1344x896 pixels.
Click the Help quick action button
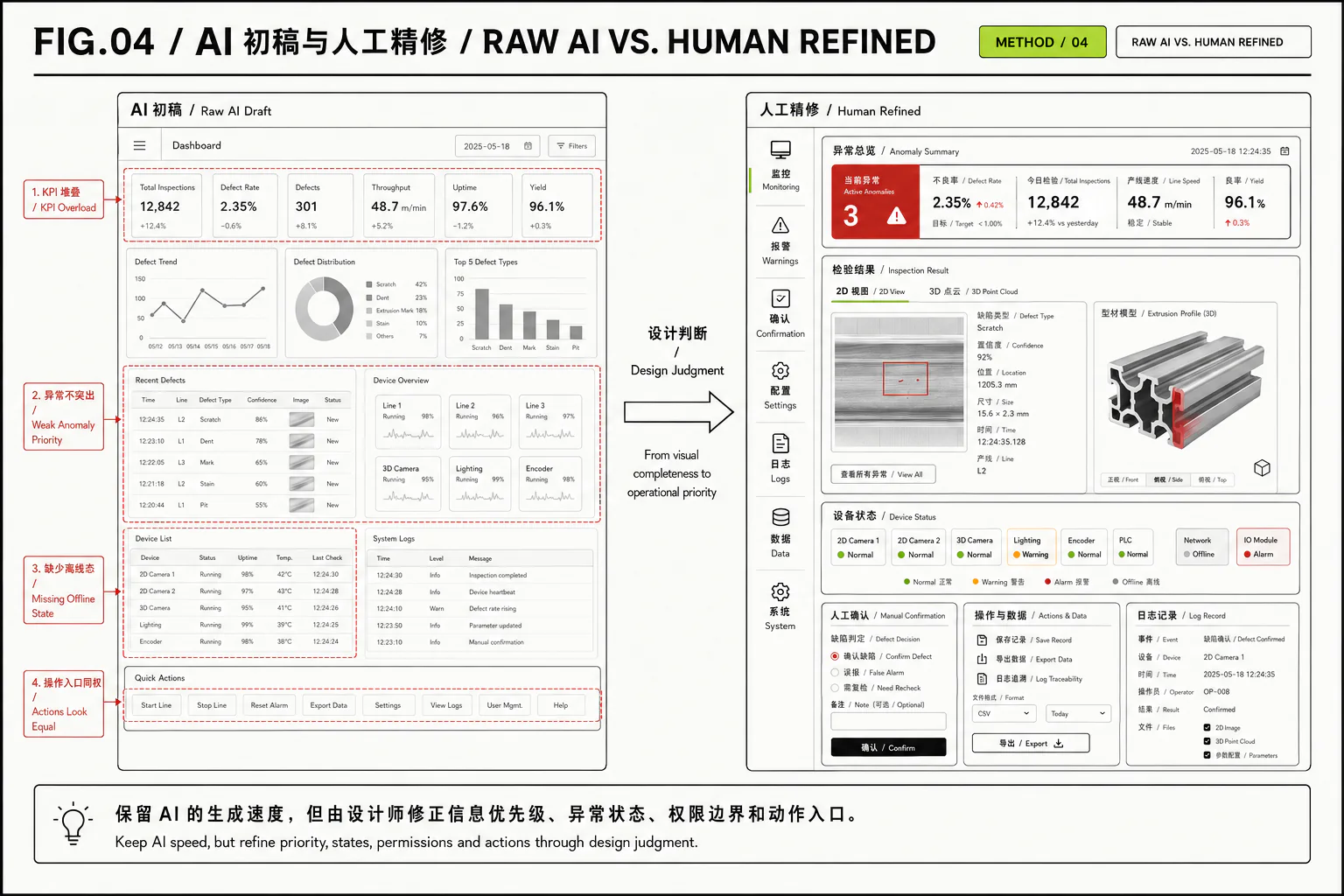[561, 705]
